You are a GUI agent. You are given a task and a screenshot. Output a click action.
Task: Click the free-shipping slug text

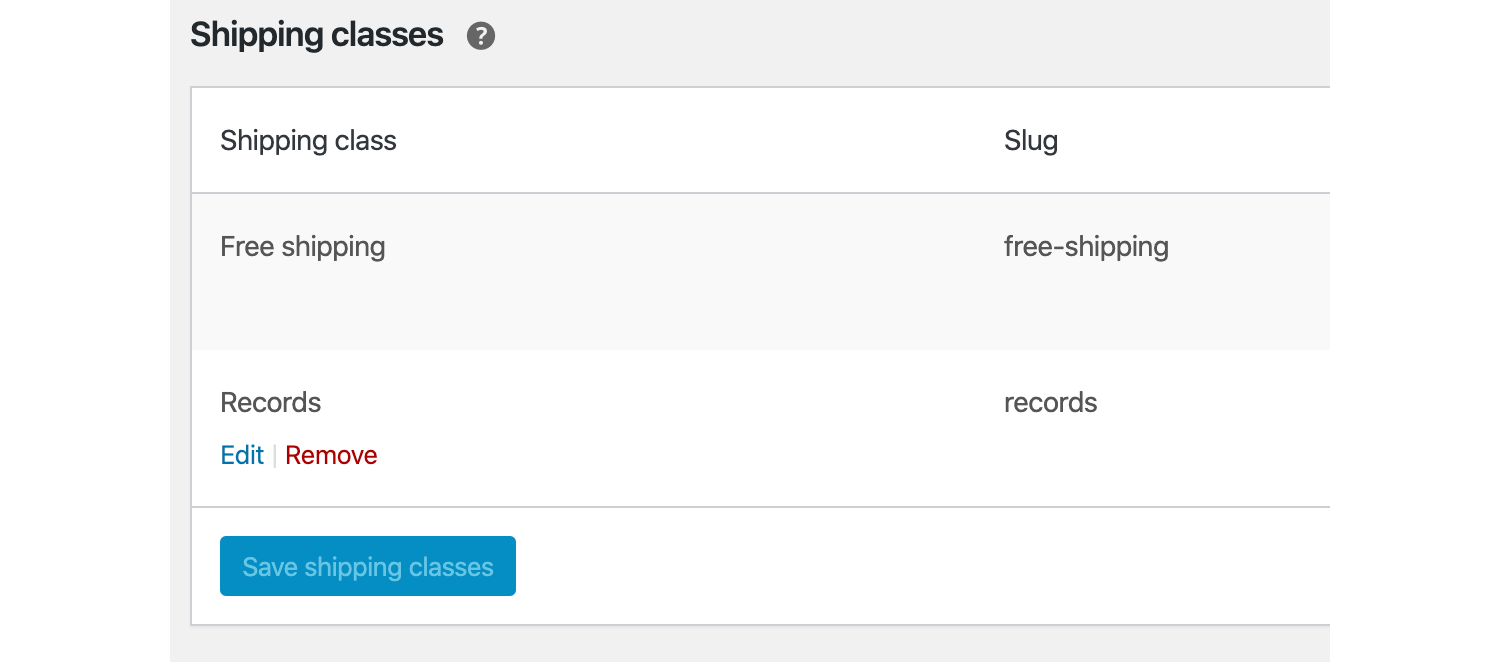(x=1086, y=247)
